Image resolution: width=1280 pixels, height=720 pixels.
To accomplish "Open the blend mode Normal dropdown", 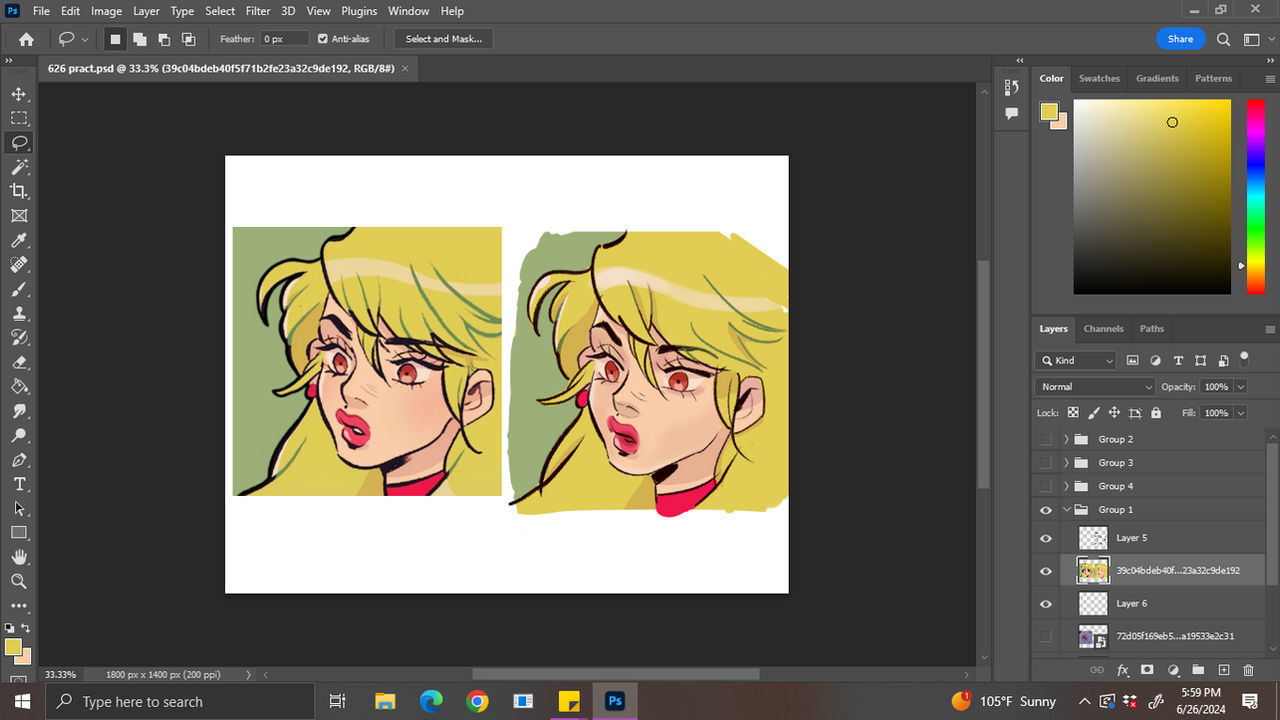I will click(1095, 387).
